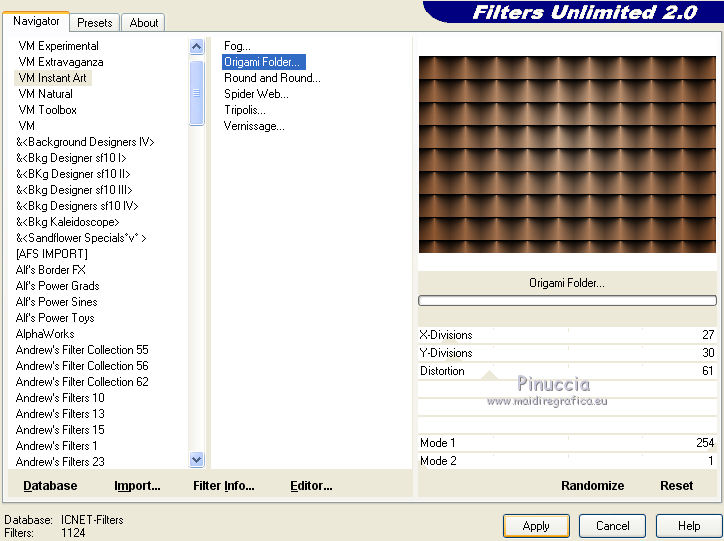Select the plain VM category
Screen dimensions: 724x541
(27, 126)
